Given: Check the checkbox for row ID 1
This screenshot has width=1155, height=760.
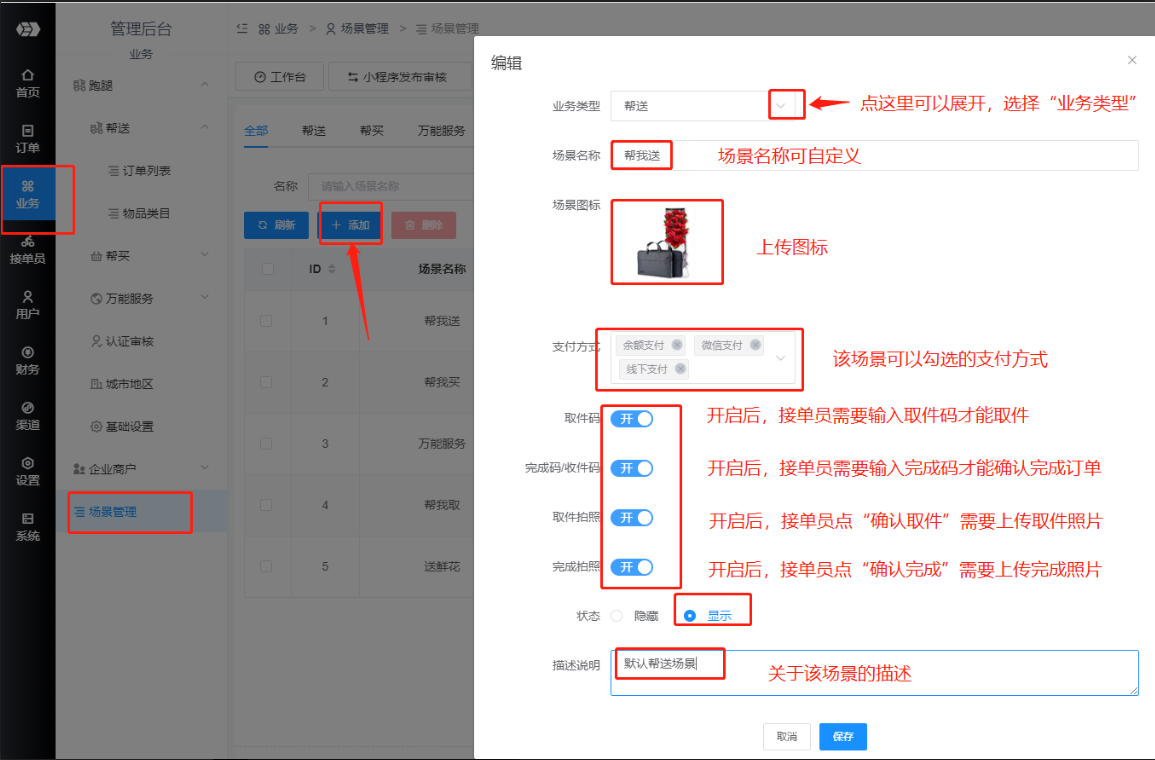Looking at the screenshot, I should [x=266, y=321].
